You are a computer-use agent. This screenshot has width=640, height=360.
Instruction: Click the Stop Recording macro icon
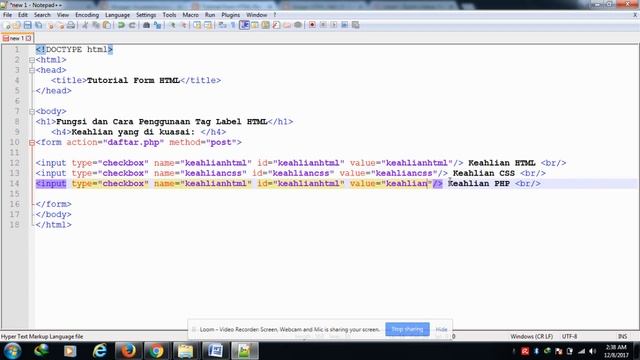tap(323, 25)
